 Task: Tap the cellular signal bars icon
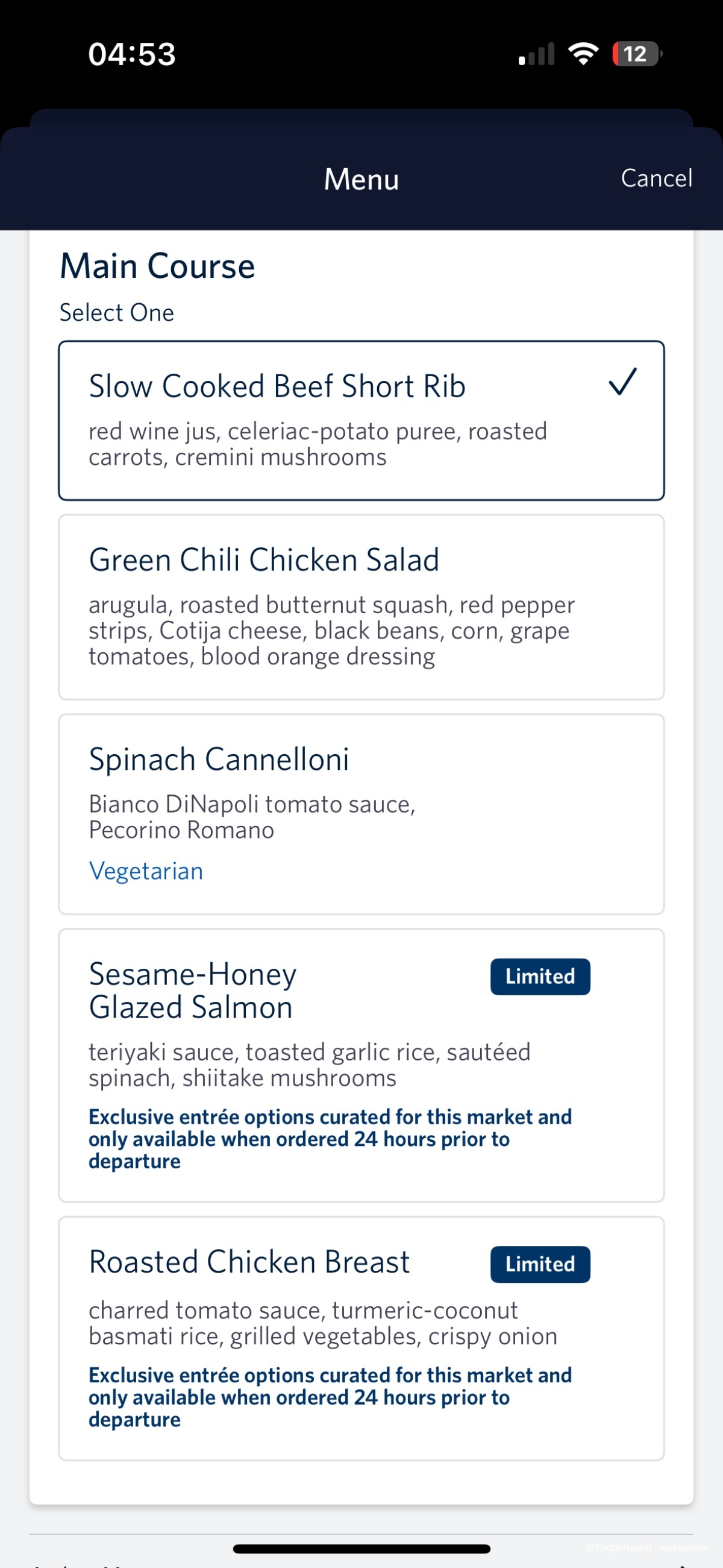536,54
